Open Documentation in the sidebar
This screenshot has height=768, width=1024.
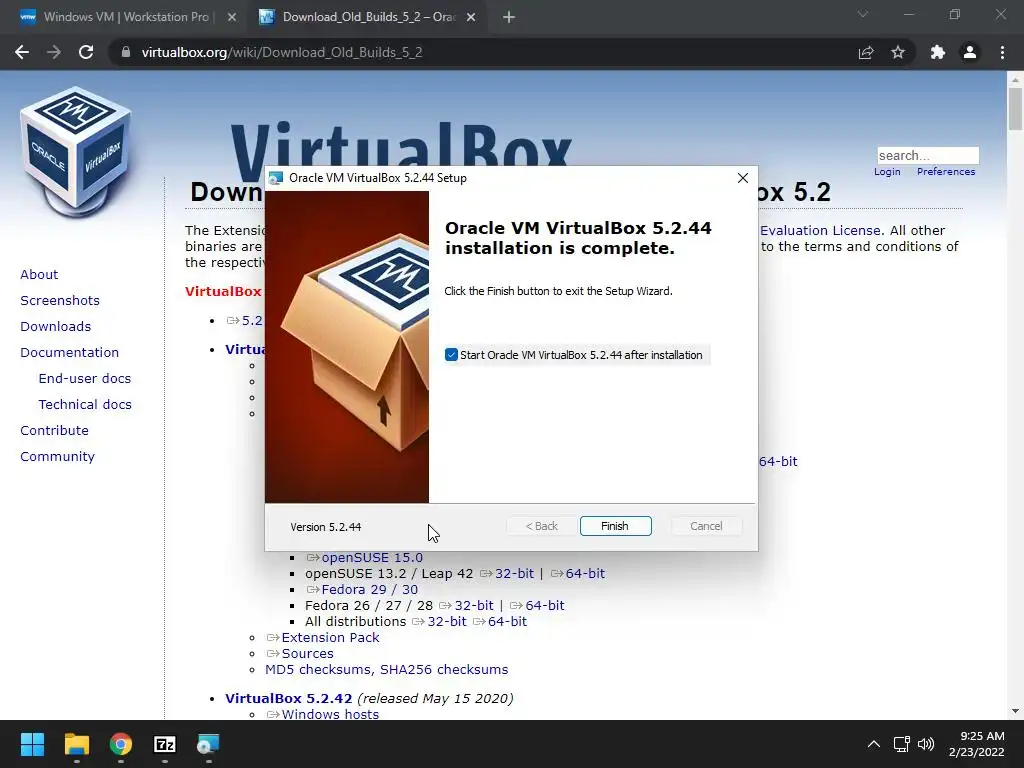(70, 353)
